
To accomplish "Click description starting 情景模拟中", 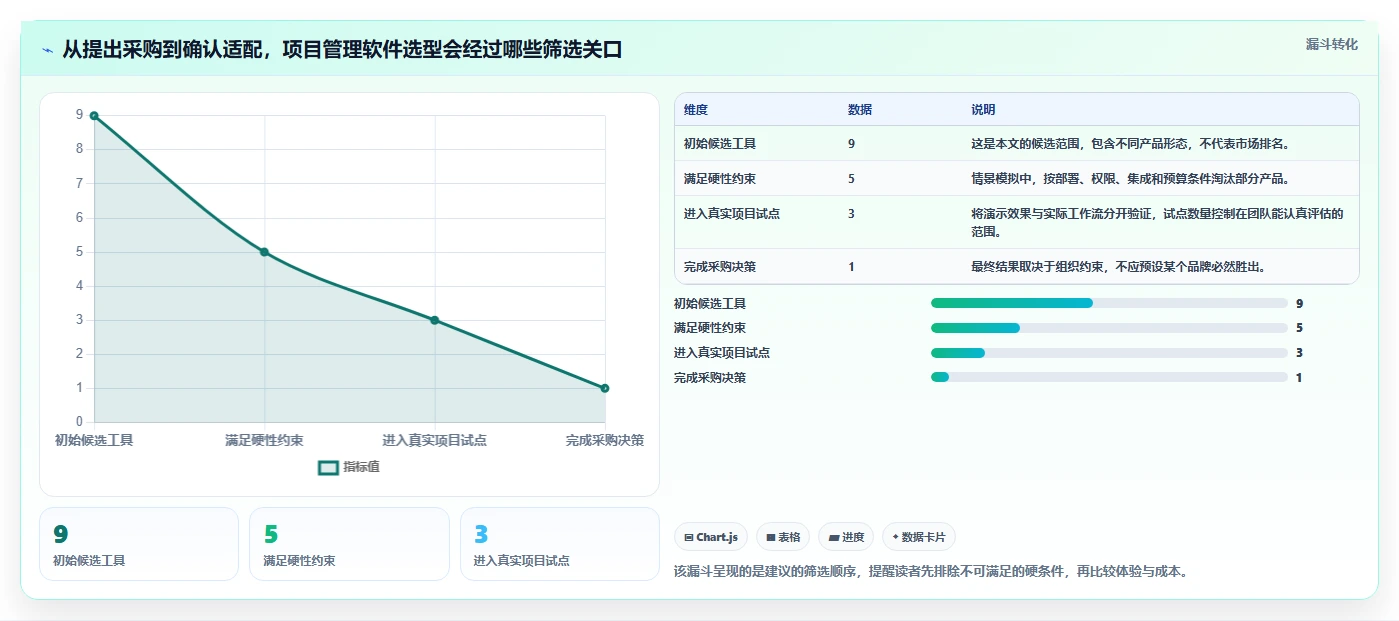I will 1131,179.
